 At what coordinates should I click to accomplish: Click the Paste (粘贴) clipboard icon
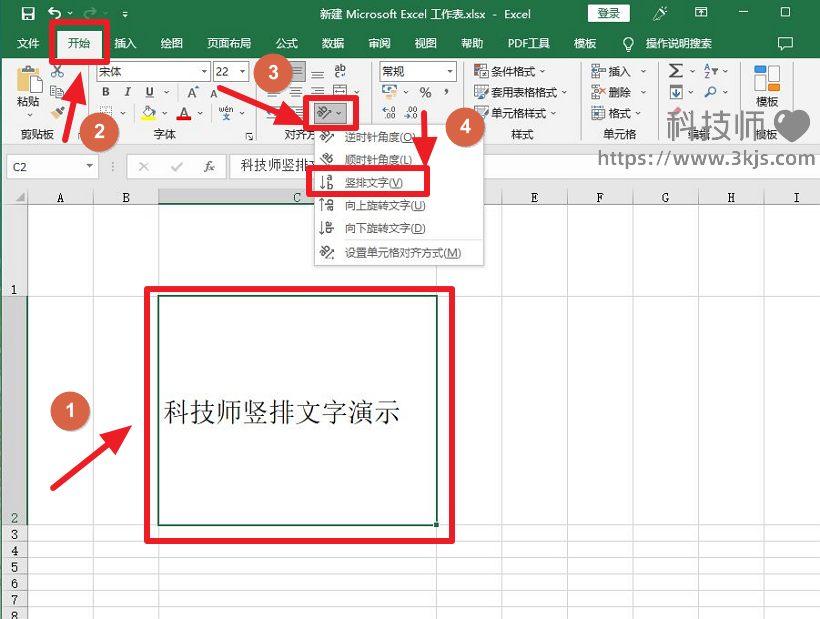coord(29,79)
